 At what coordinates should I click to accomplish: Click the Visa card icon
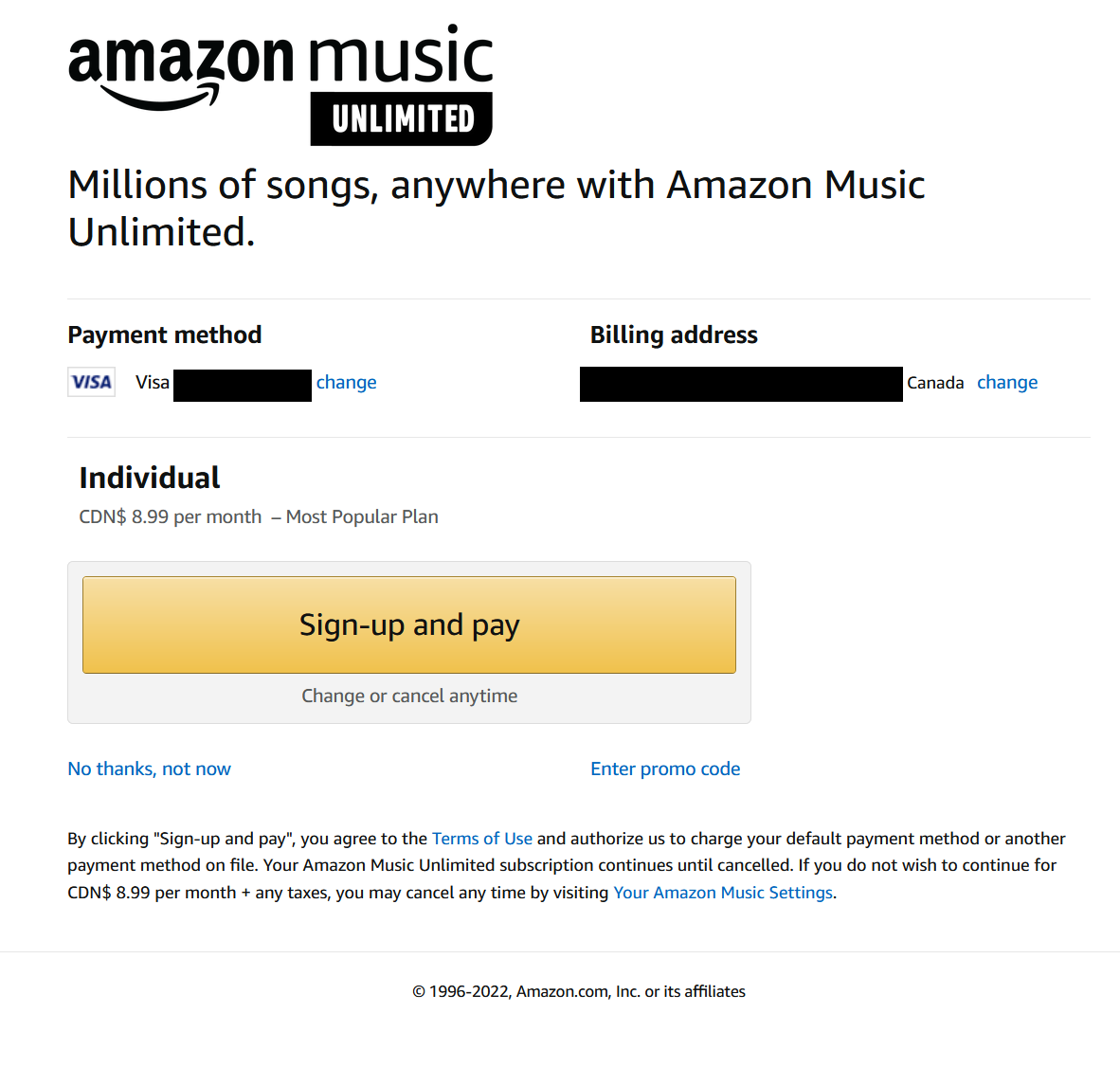[92, 382]
